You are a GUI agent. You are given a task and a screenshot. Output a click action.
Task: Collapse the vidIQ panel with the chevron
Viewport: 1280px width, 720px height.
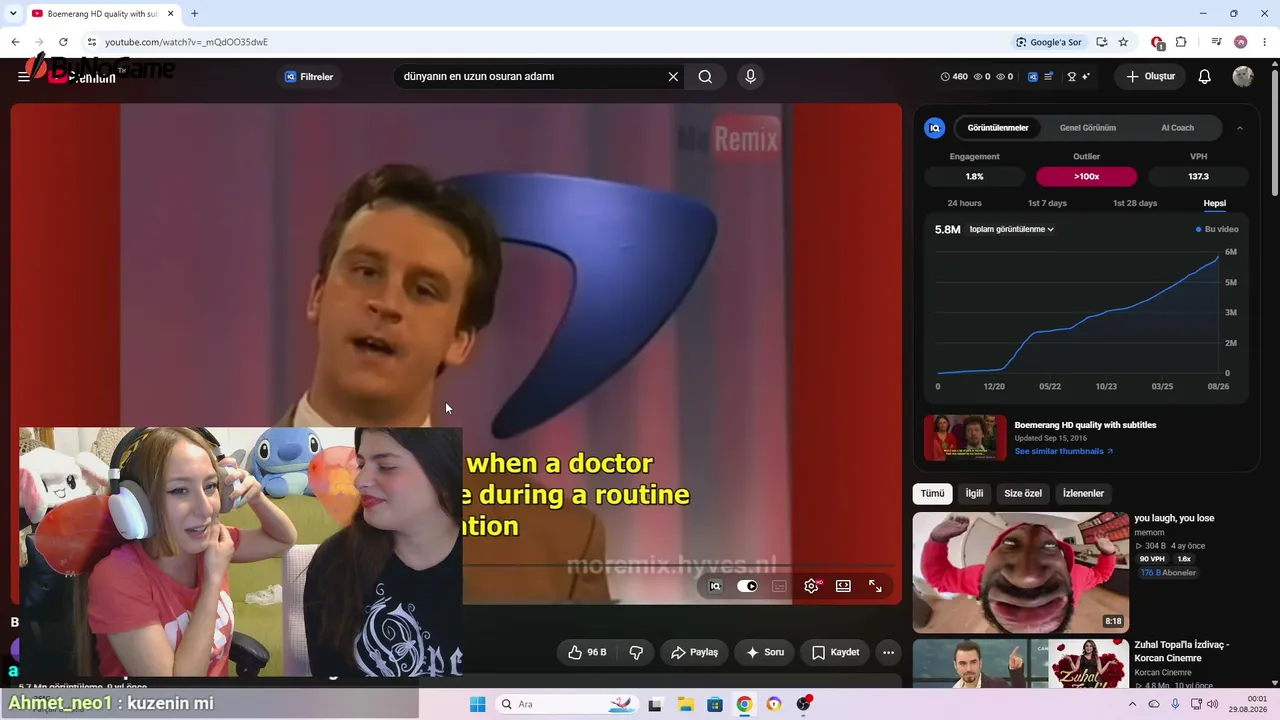(x=1240, y=128)
